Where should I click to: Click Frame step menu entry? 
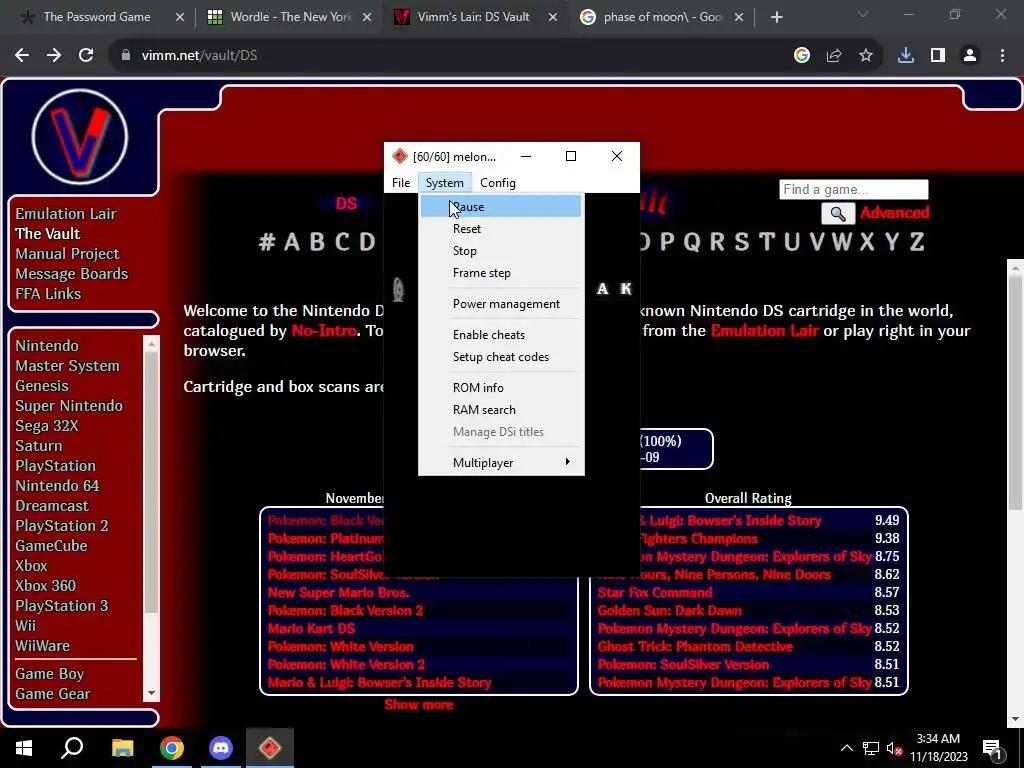500,273
